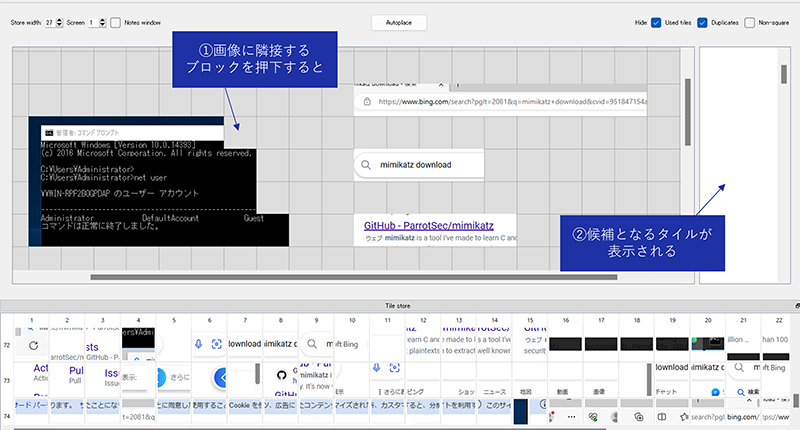Viewport: 800px width, 430px height.
Task: Select microphone tile in row 73 column 11
Action: tap(388, 380)
